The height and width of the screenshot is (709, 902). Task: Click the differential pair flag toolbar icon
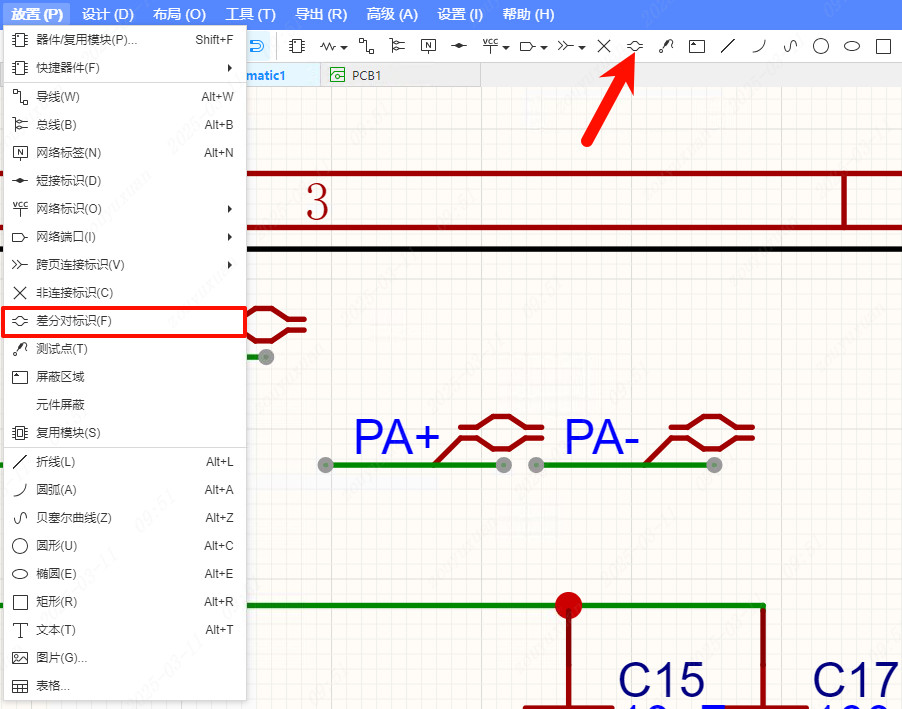tap(634, 46)
